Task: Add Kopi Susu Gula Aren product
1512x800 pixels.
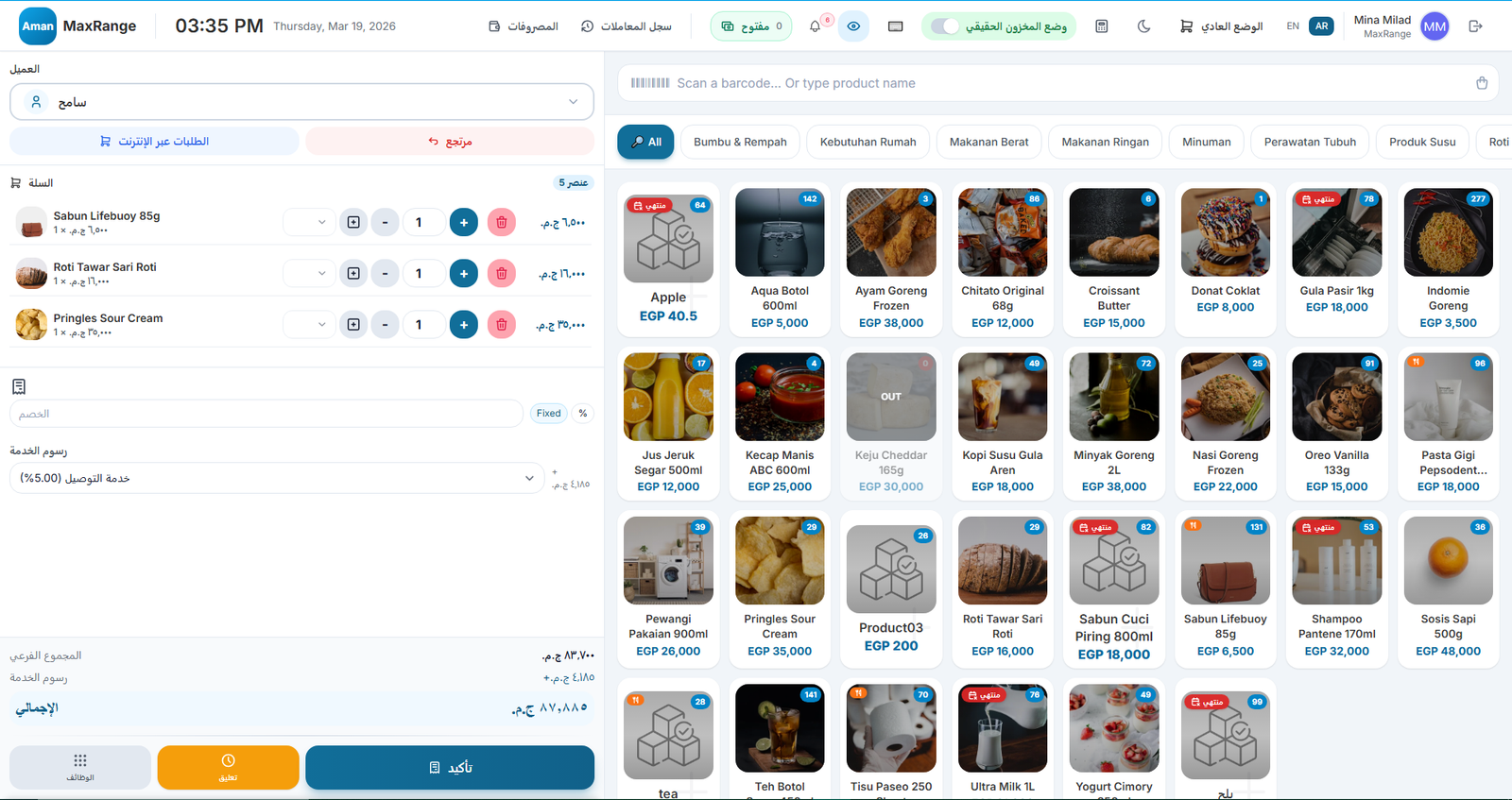Action: 1003,424
